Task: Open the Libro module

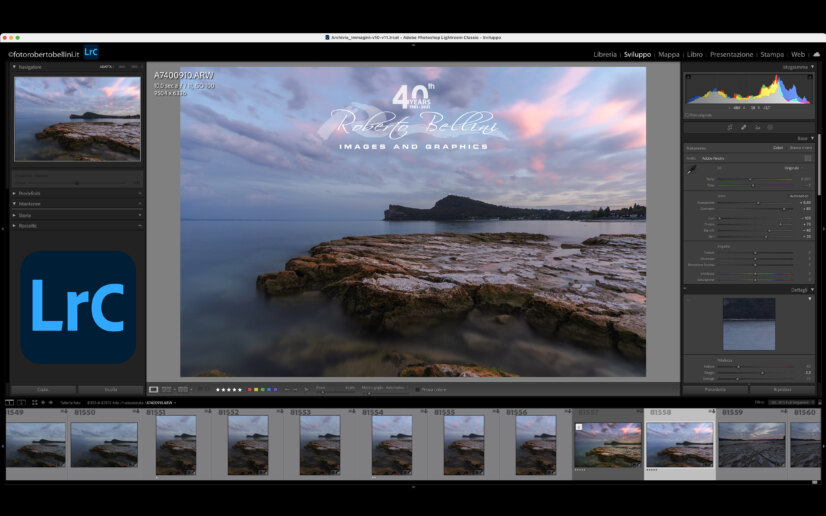Action: tap(695, 54)
